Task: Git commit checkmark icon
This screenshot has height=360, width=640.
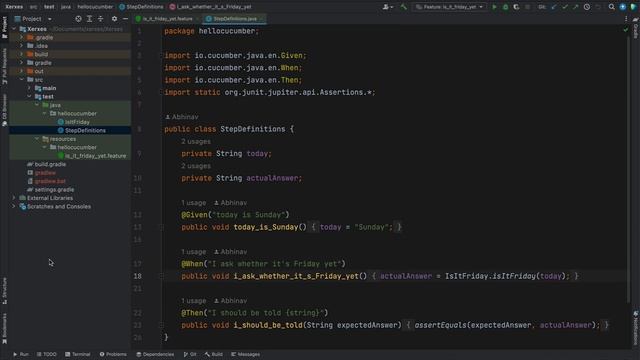Action: (x=565, y=7)
